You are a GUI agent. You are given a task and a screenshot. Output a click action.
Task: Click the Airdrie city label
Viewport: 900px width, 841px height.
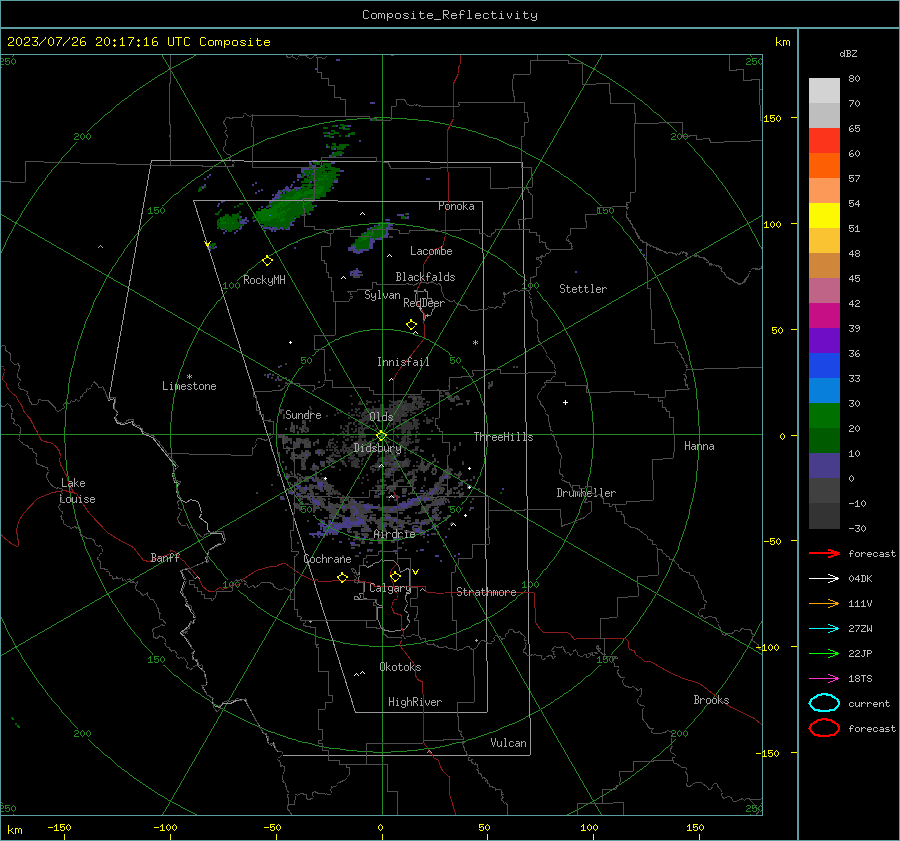tap(394, 534)
